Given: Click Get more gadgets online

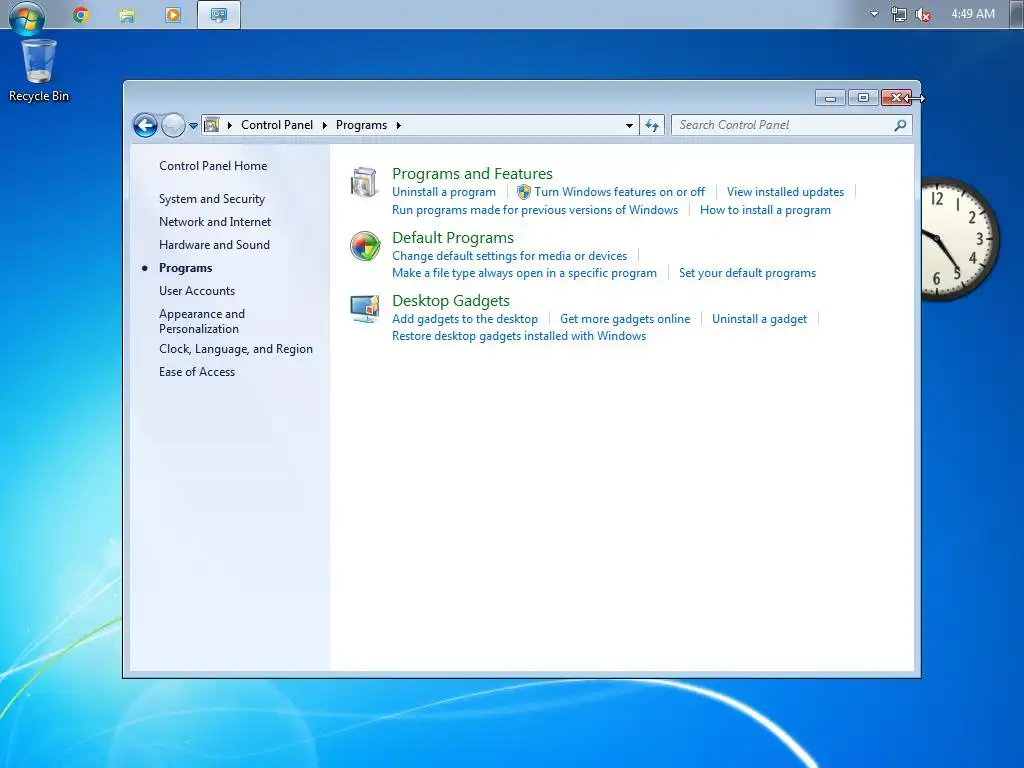Looking at the screenshot, I should pyautogui.click(x=625, y=319).
